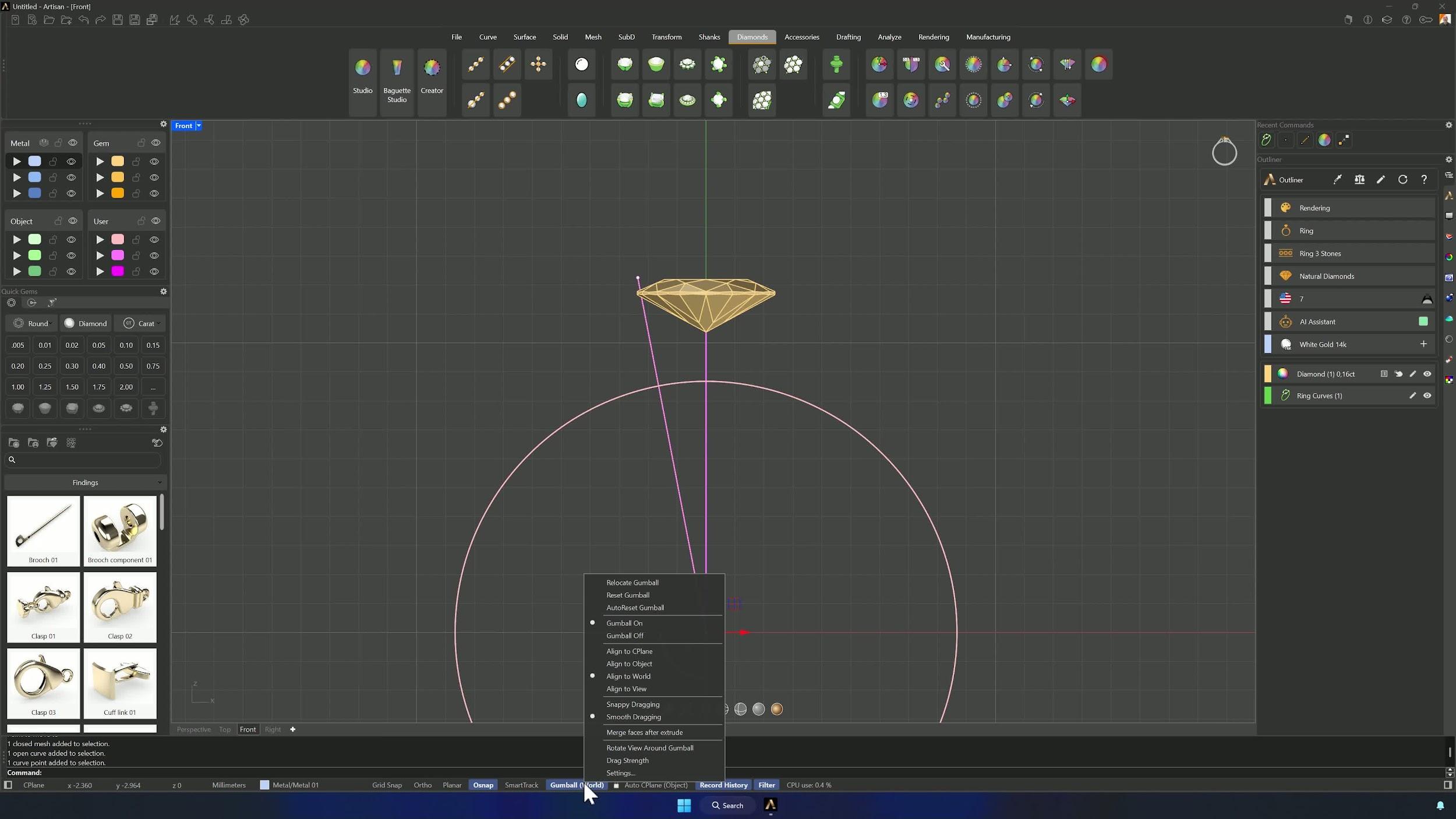Open the Rendering item in Outliner
This screenshot has width=1456, height=819.
click(1349, 208)
